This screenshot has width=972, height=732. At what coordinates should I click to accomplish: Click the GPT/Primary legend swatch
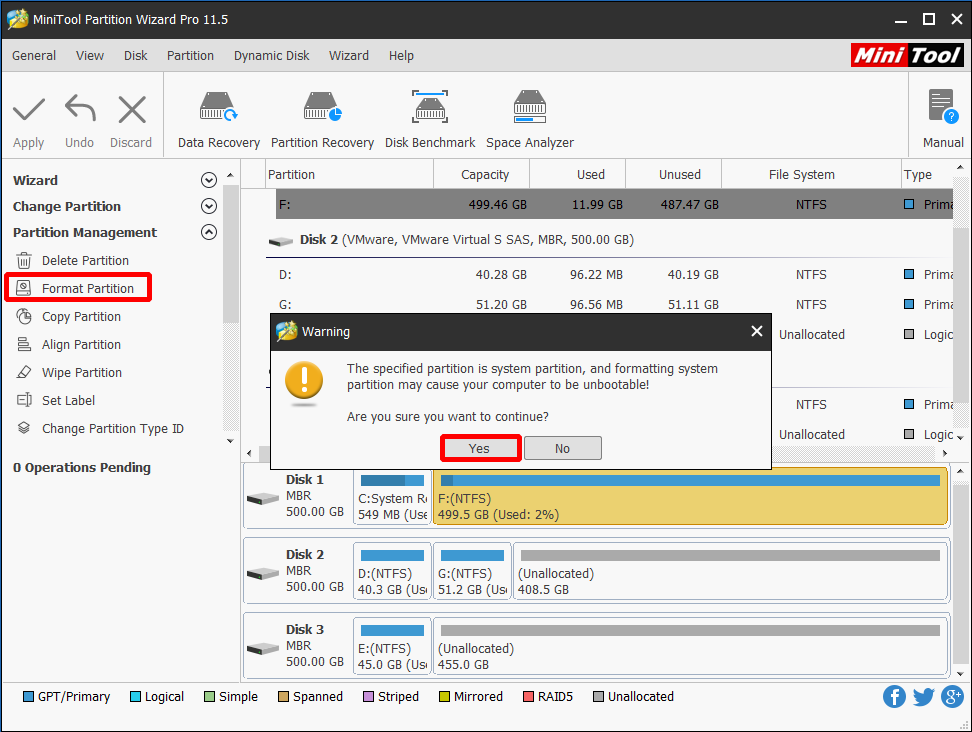click(28, 697)
